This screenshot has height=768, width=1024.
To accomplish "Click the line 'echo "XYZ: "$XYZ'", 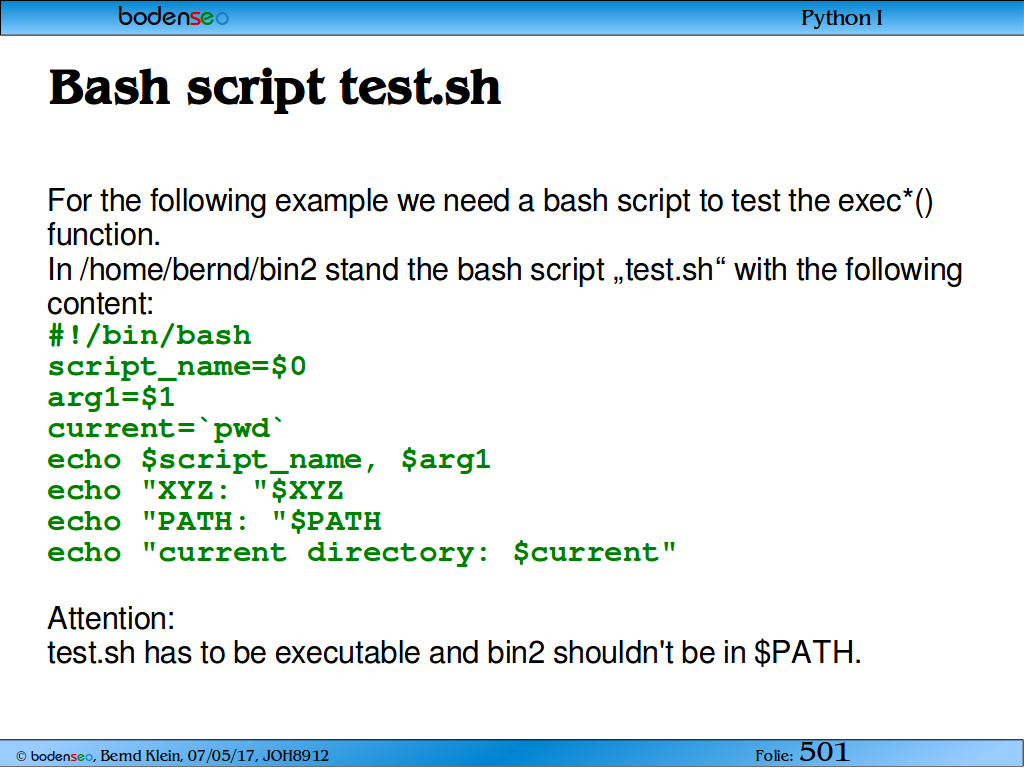I will [195, 490].
